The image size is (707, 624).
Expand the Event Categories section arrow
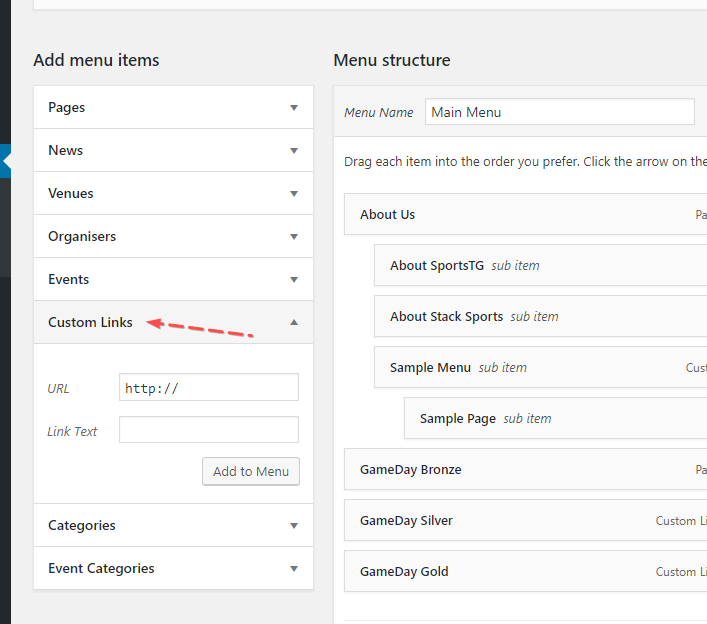(294, 569)
